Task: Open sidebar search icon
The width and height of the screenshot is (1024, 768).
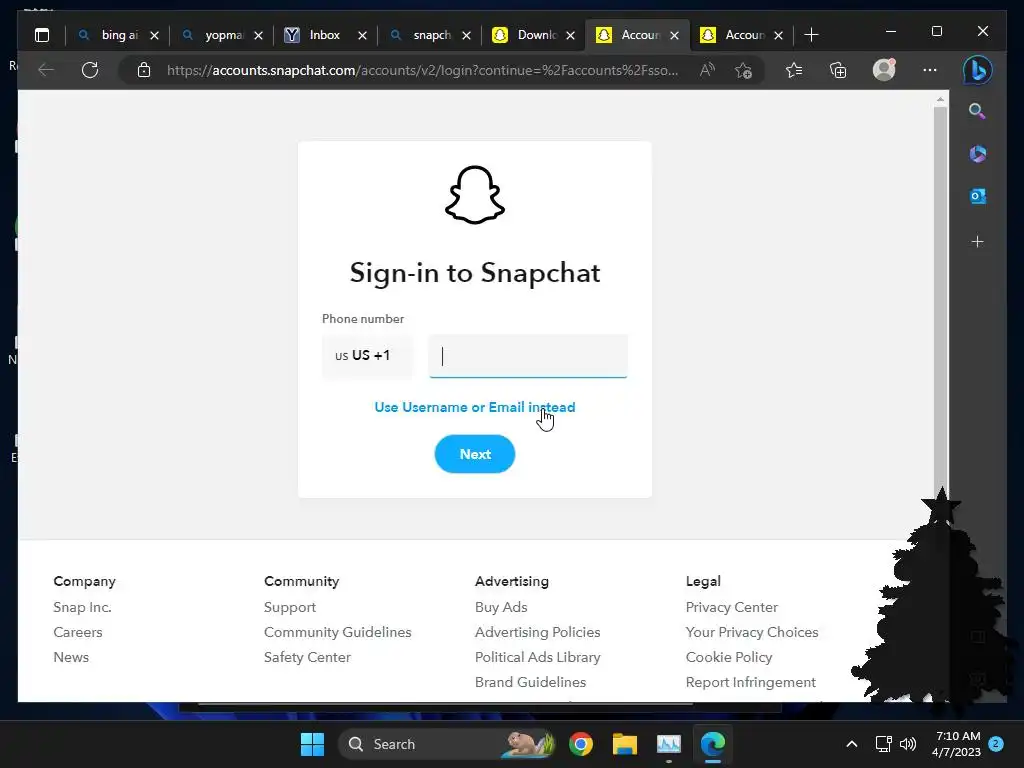Action: coord(977,111)
